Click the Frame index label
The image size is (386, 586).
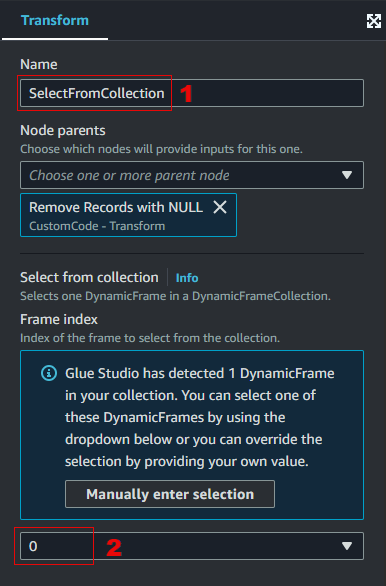pos(59,320)
